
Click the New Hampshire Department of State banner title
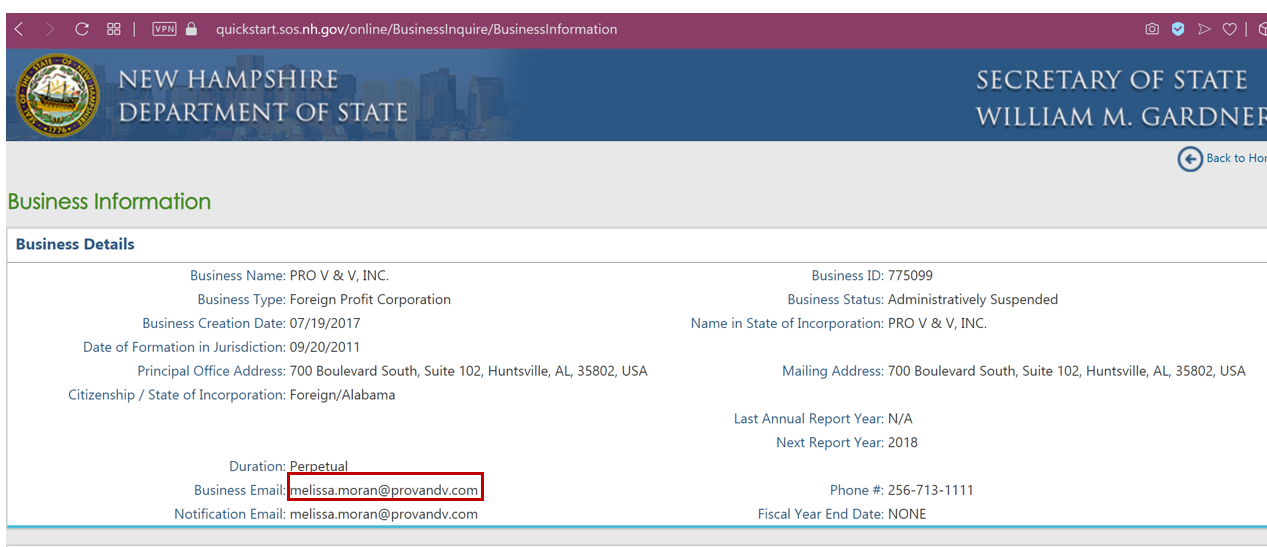(x=263, y=96)
